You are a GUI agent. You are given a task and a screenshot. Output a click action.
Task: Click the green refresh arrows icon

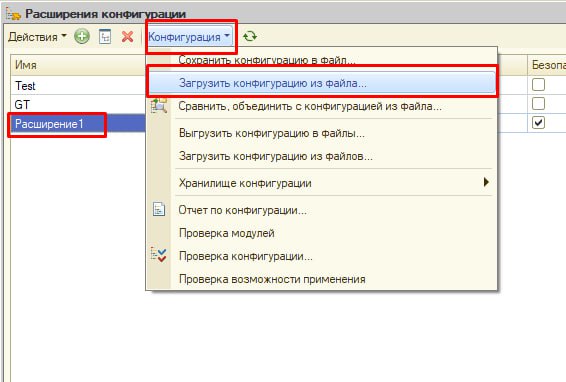[x=250, y=36]
